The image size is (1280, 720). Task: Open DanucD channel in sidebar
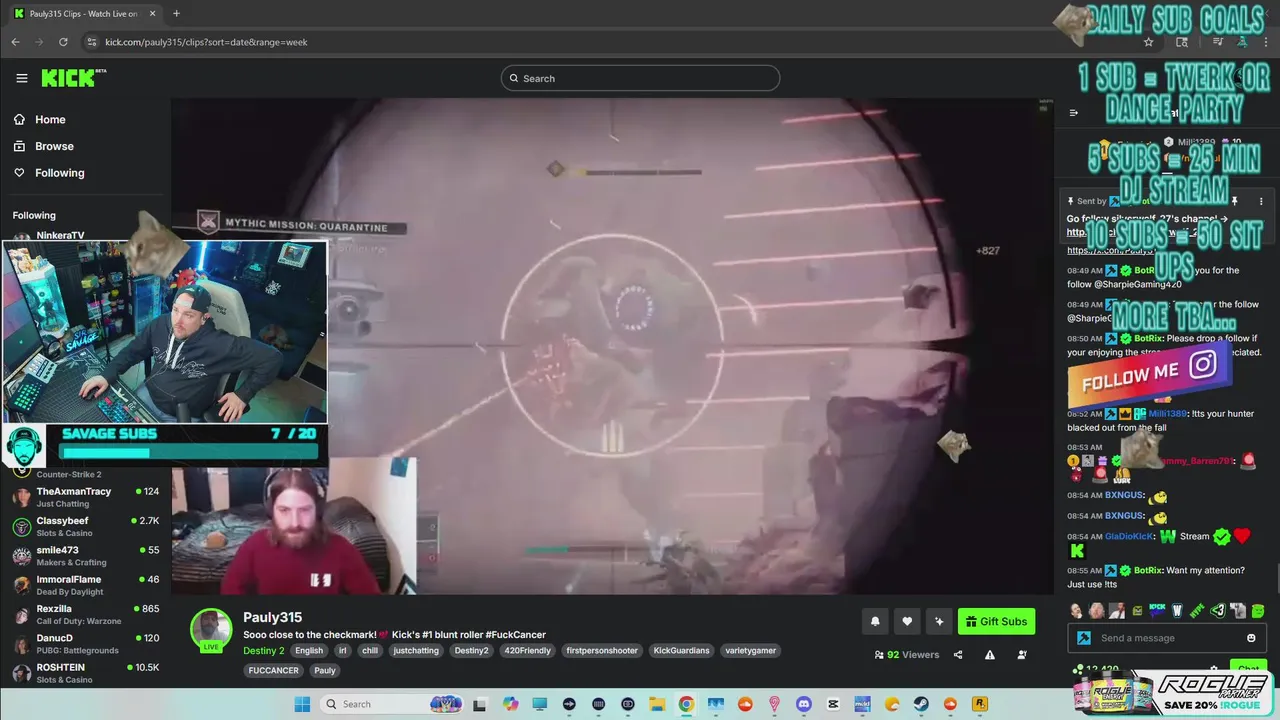tap(85, 643)
